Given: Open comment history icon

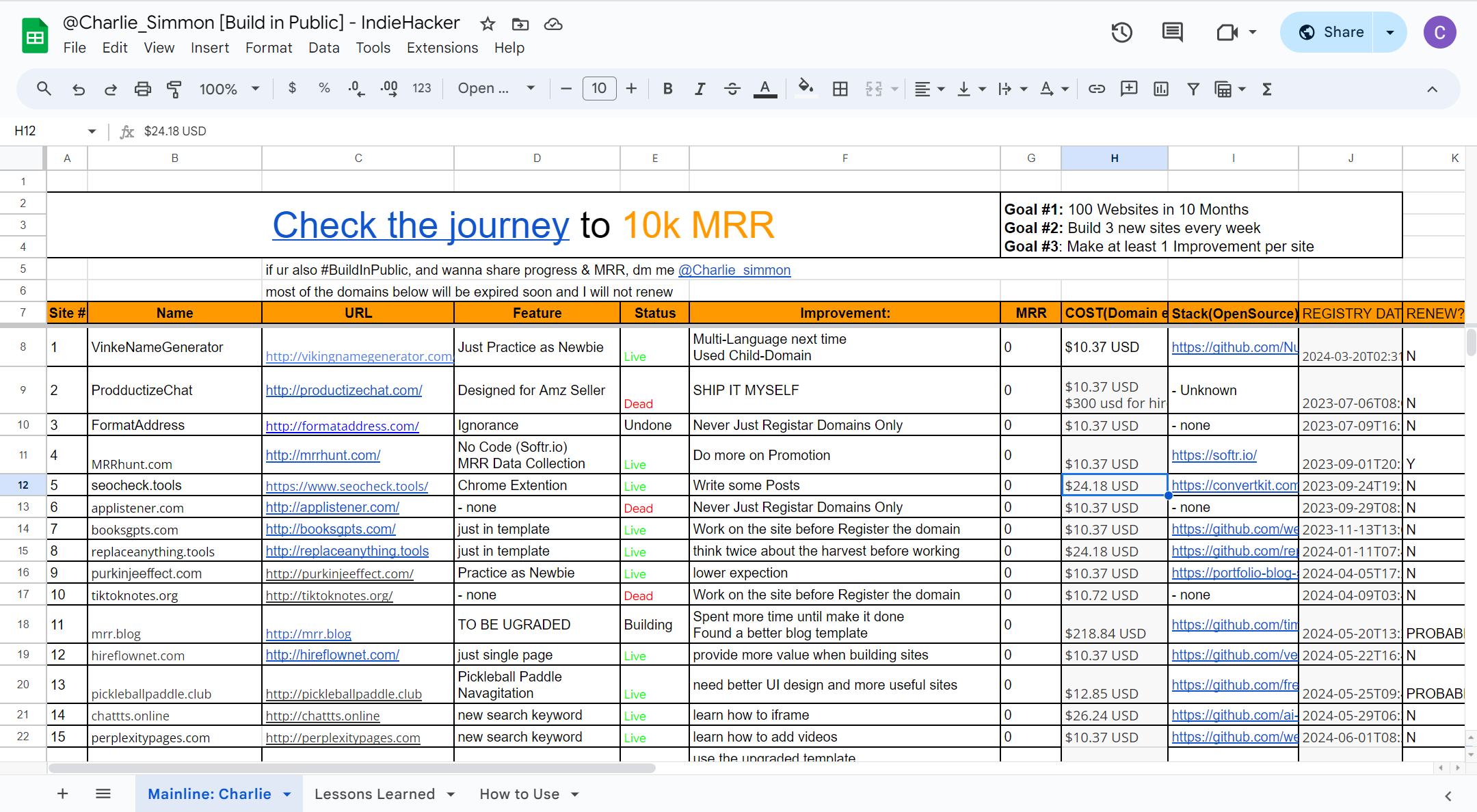Looking at the screenshot, I should 1173,32.
